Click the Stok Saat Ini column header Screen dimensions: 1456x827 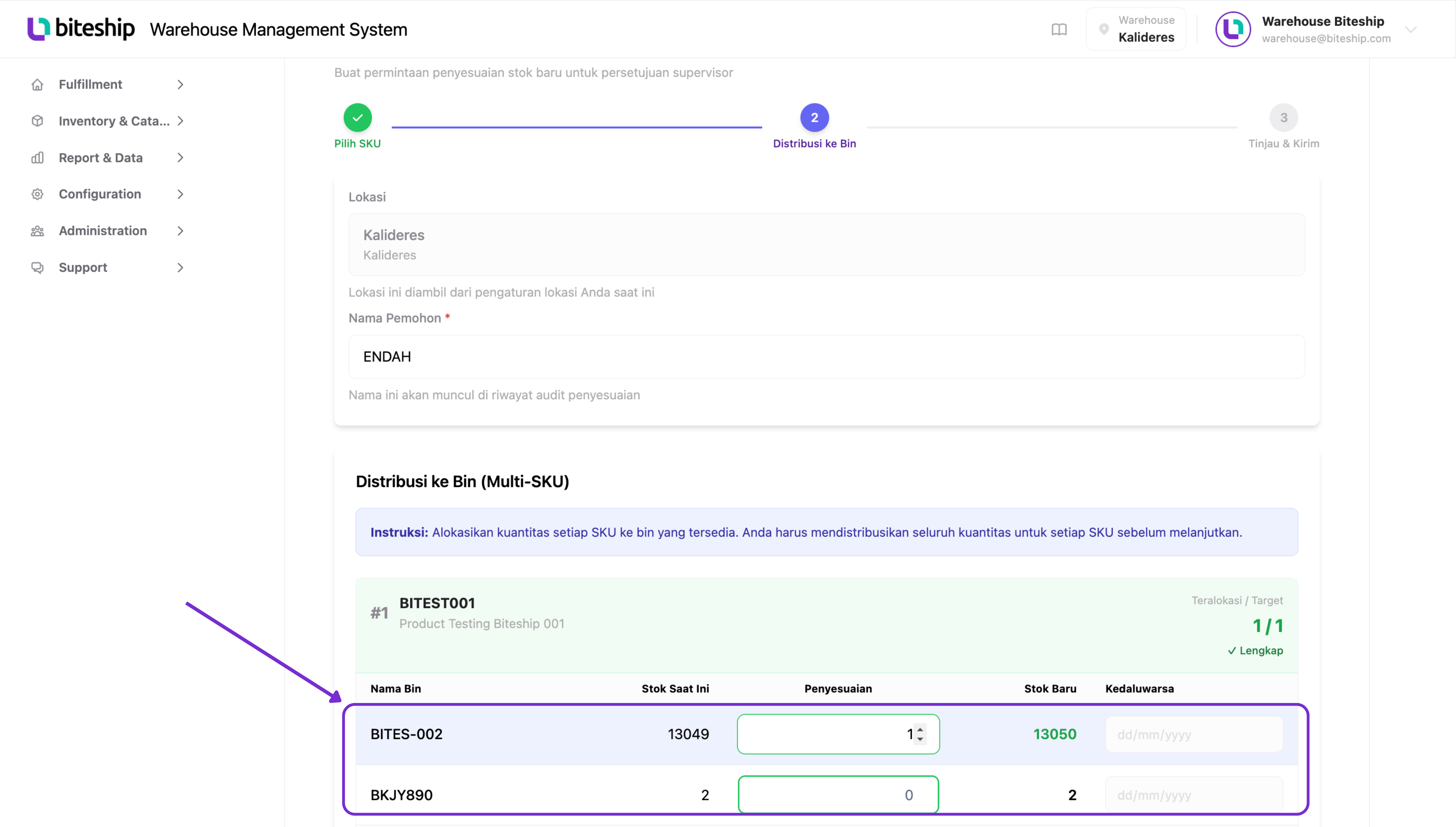tap(675, 689)
